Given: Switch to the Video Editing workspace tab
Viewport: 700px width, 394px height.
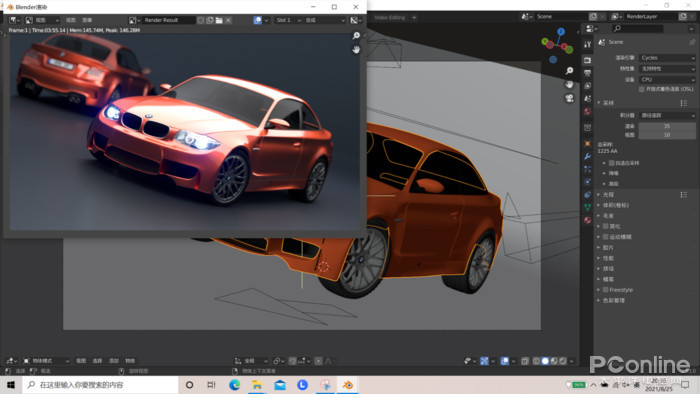Looking at the screenshot, I should click(389, 17).
